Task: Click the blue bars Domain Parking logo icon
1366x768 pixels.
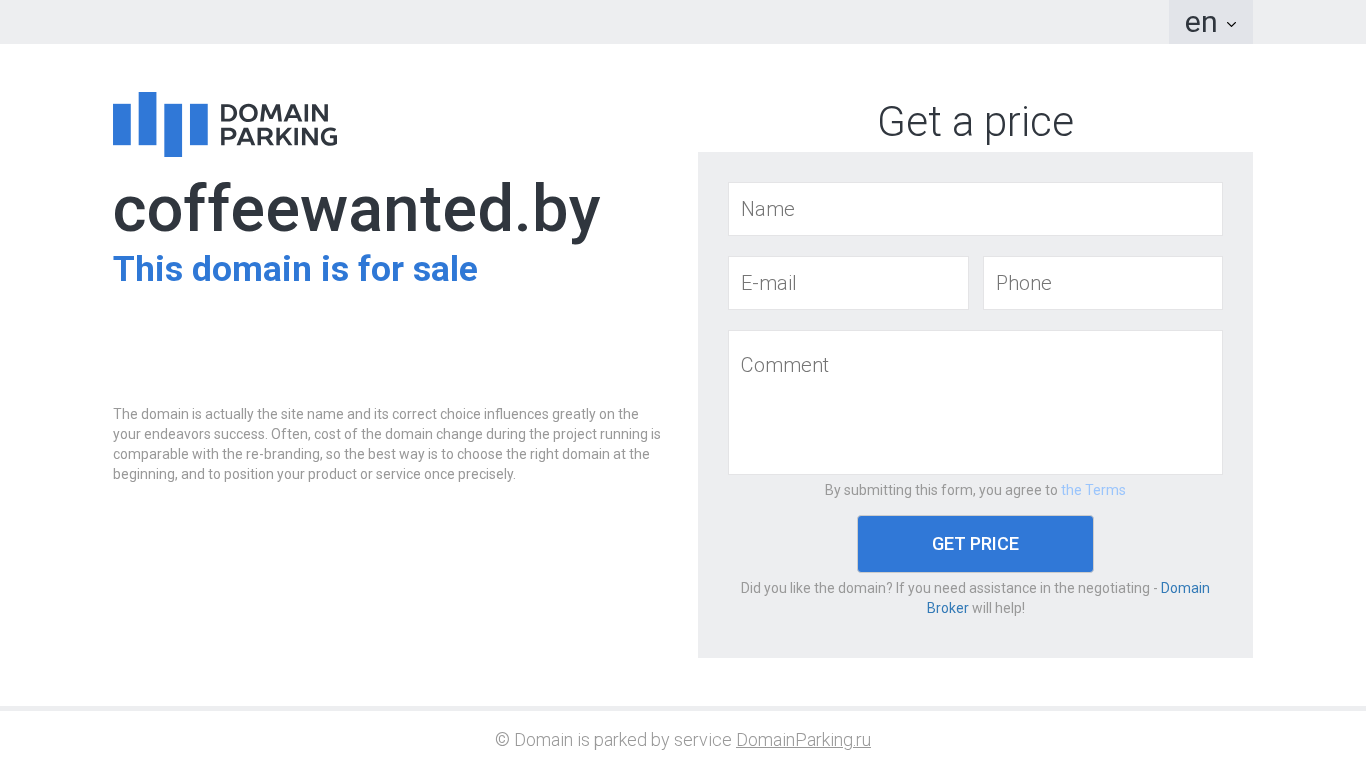Action: click(x=160, y=125)
